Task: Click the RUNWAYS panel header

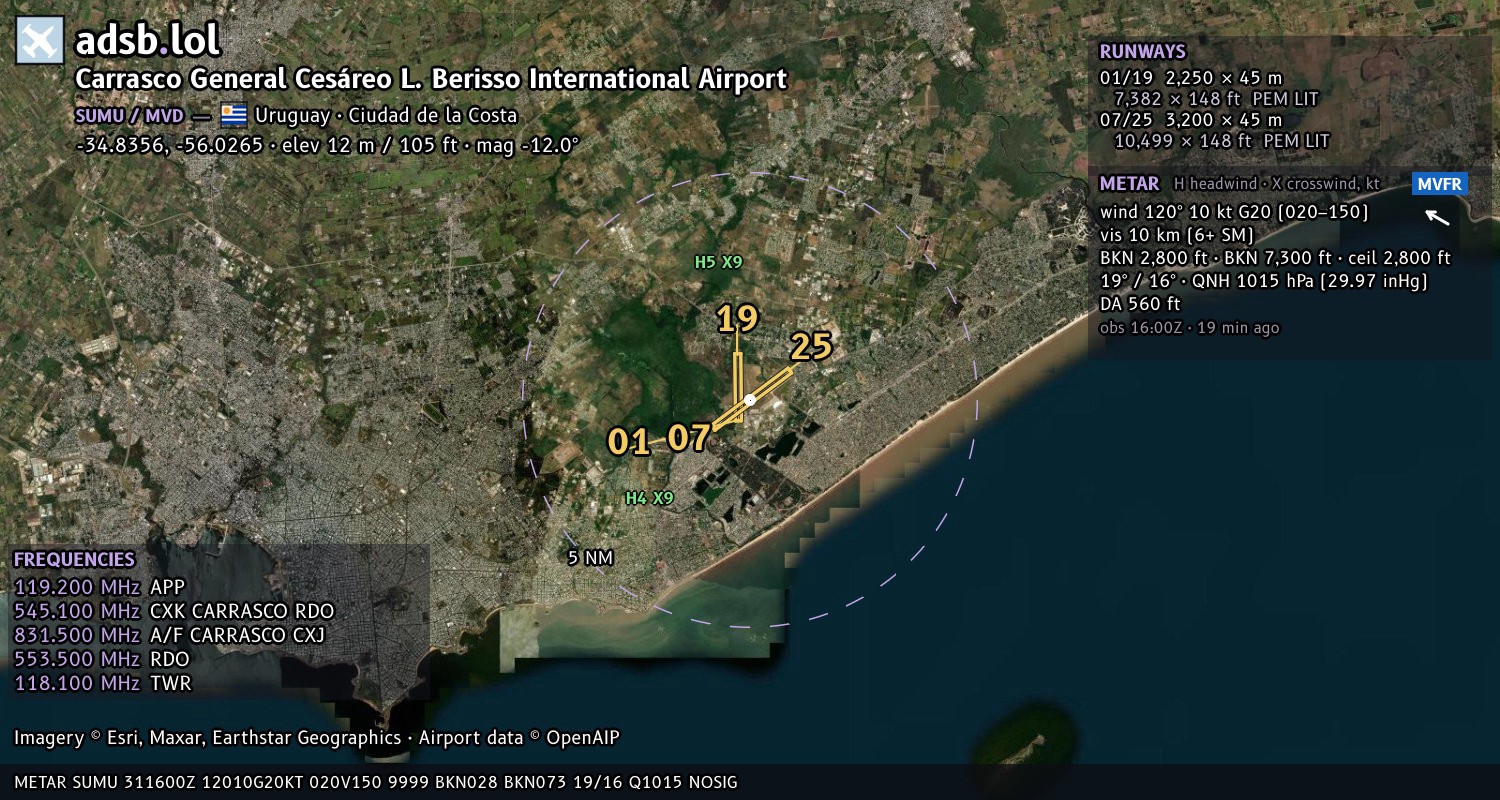Action: (1143, 52)
